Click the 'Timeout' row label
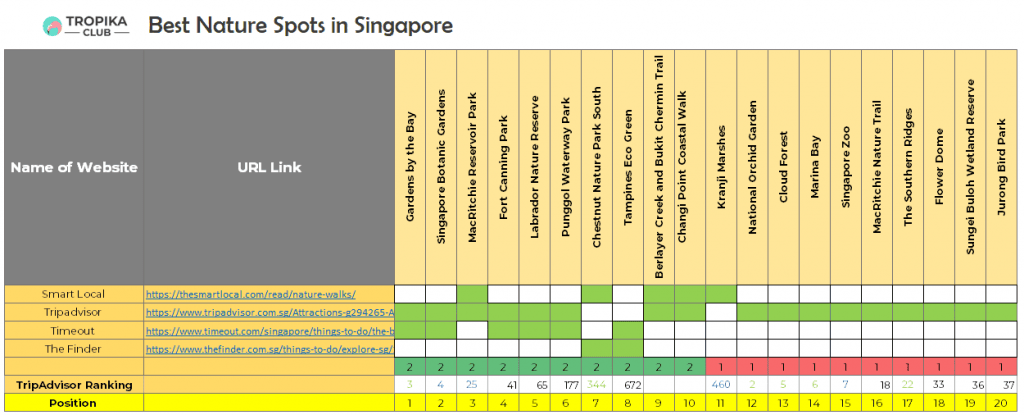 pos(74,331)
